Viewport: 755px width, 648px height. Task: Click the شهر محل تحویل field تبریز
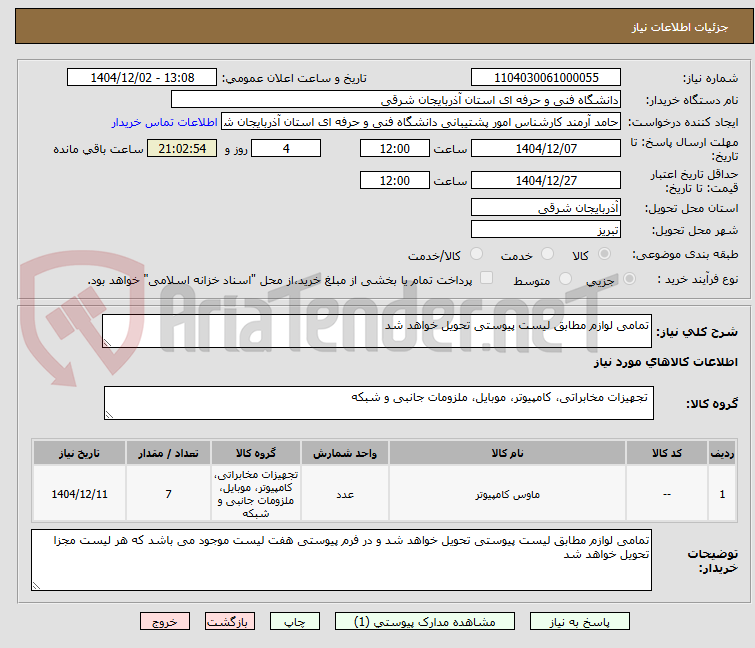click(546, 230)
